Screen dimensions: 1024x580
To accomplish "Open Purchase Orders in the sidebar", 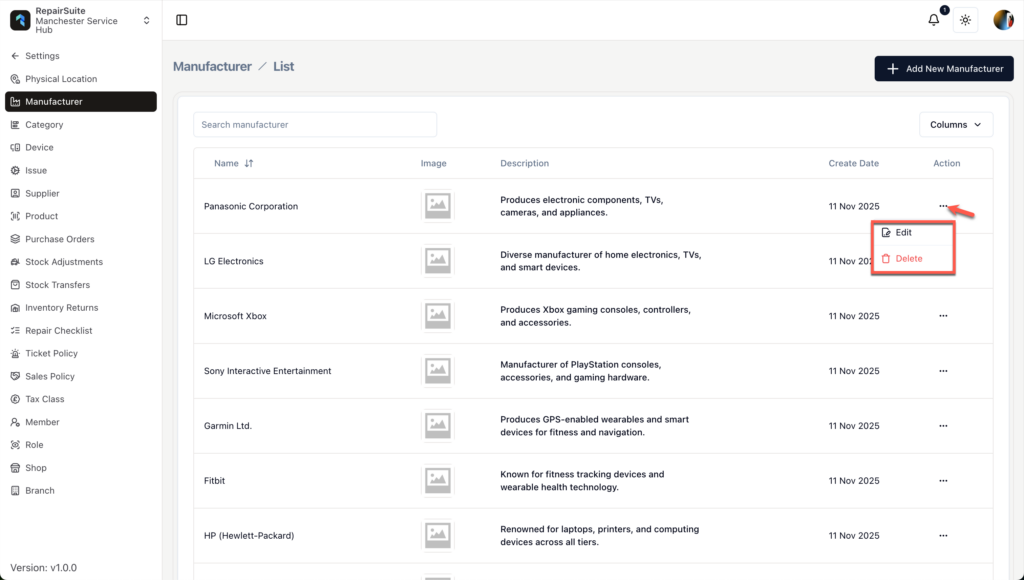I will click(59, 239).
